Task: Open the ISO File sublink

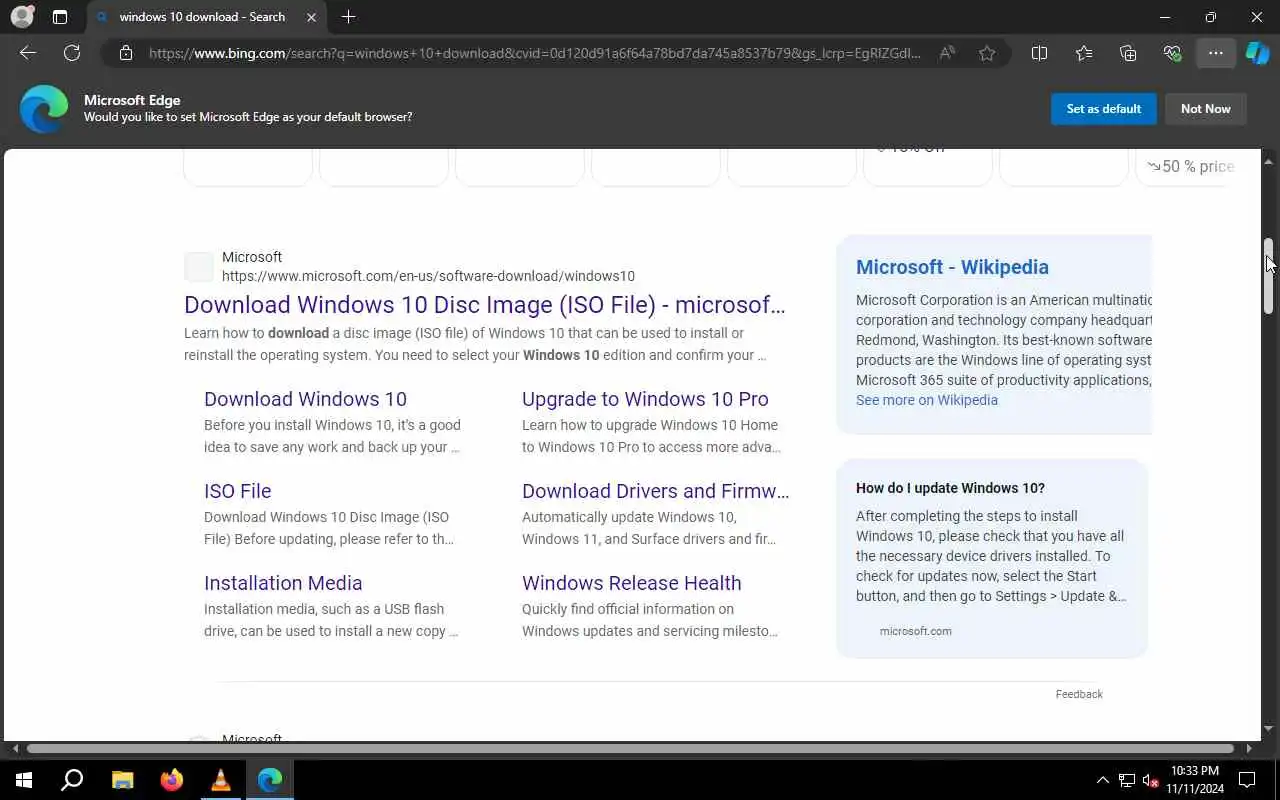Action: click(237, 491)
